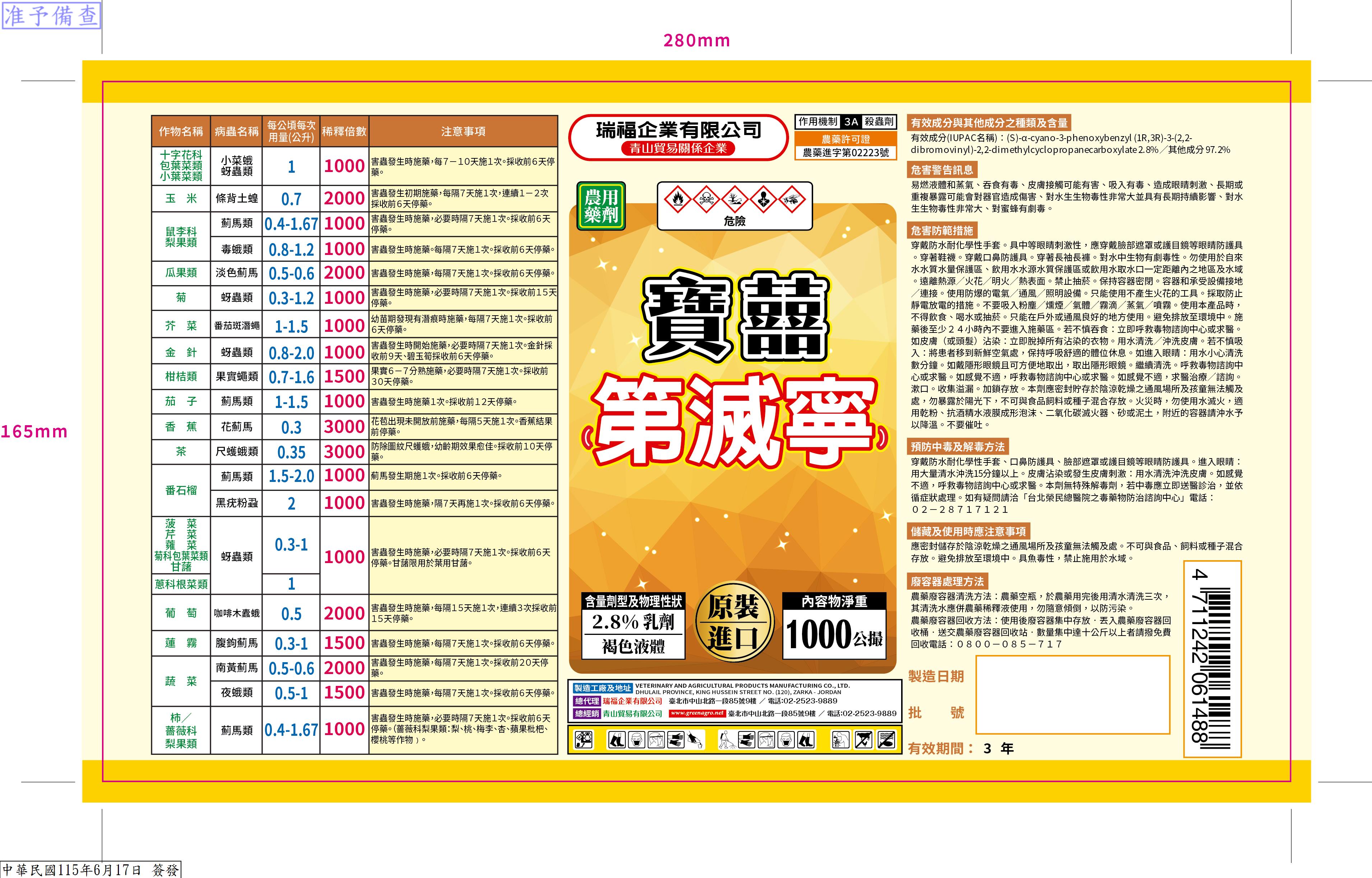
Task: Select the 廢容器處理方法 heading
Action: click(x=947, y=581)
